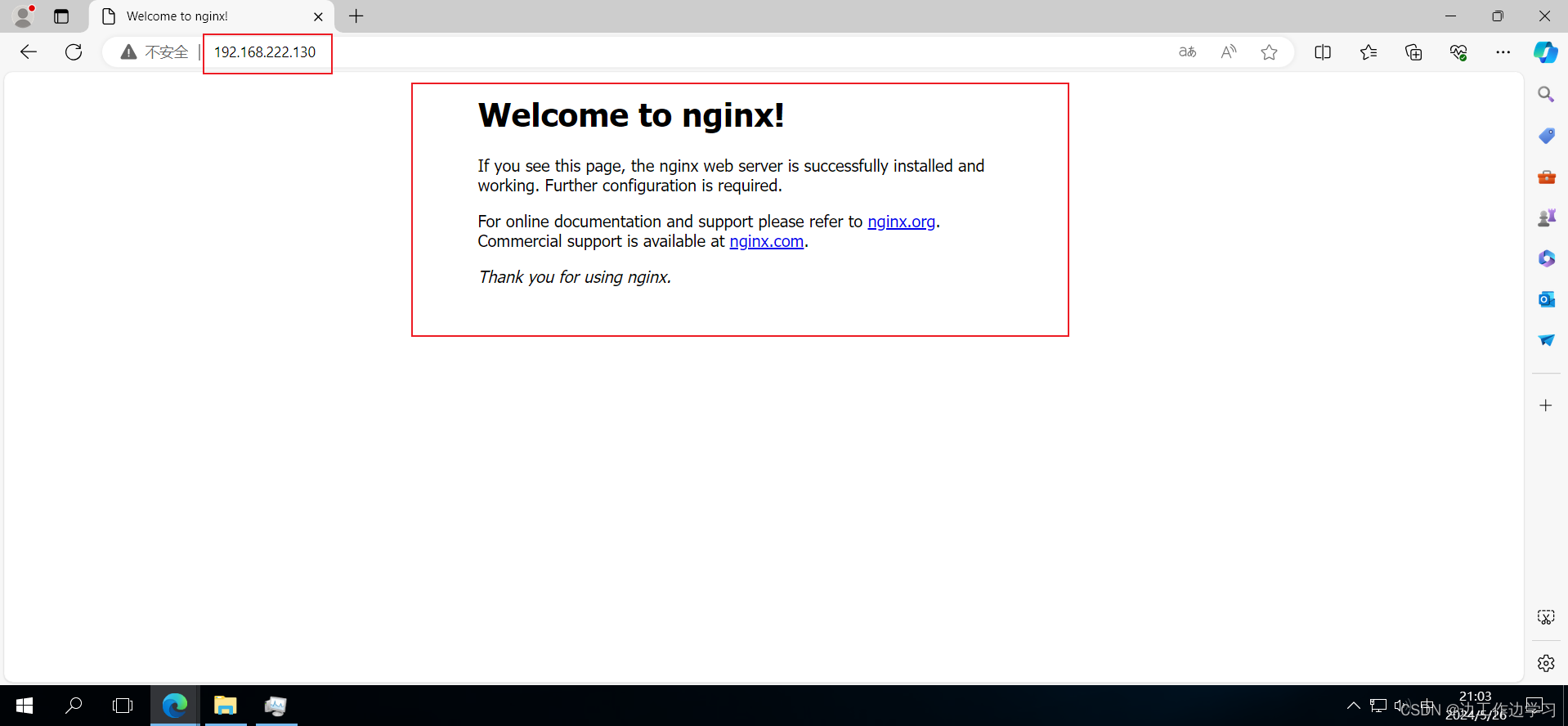
Task: Open the sidebar settings gear icon
Action: 1546,663
